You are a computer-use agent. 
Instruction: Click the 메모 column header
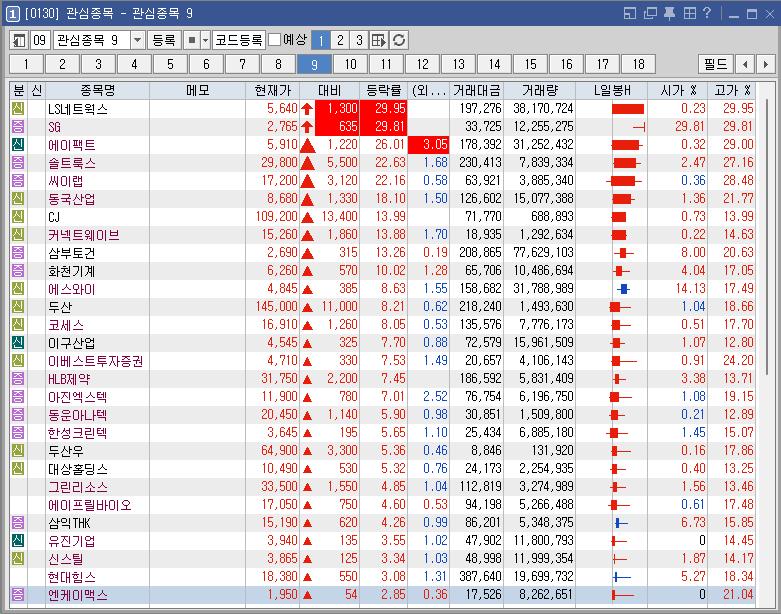tap(197, 91)
